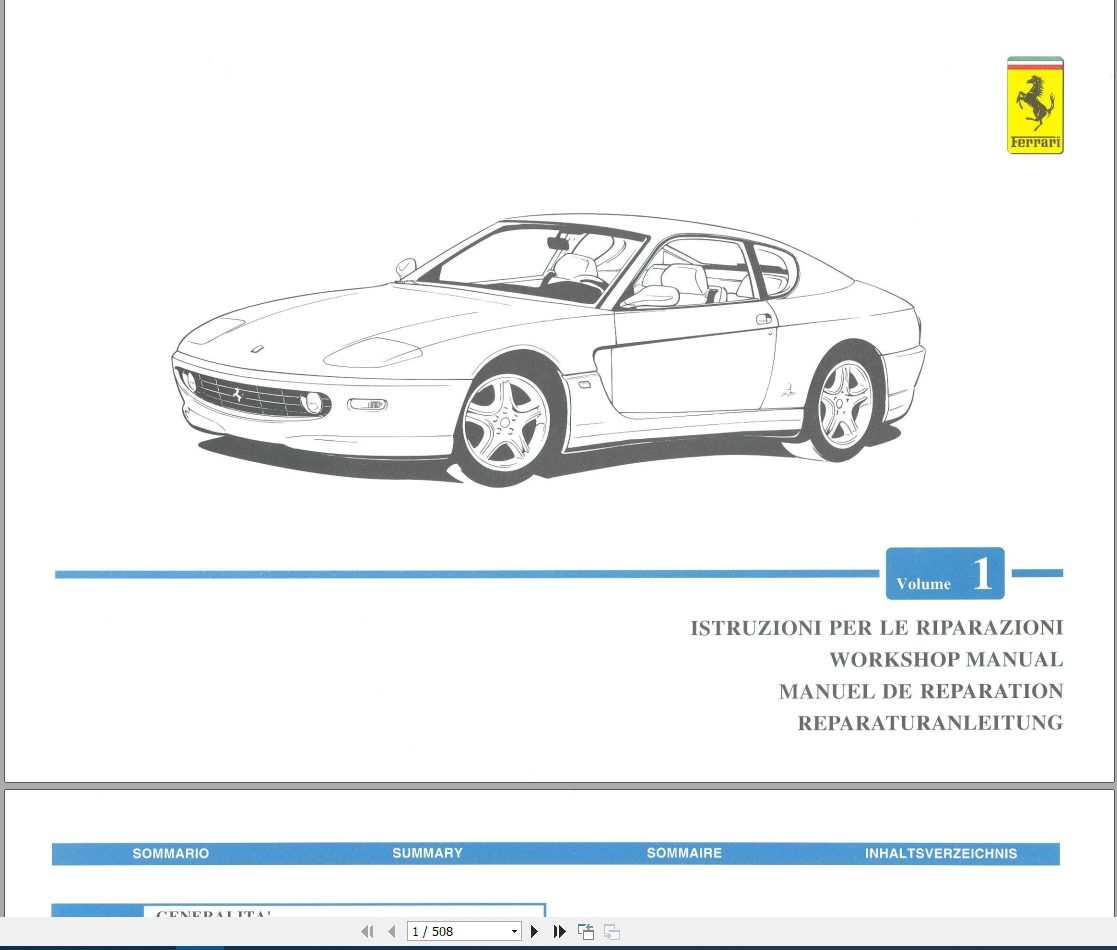Viewport: 1117px width, 950px height.
Task: Click the Ferrari car illustration
Action: pos(548,349)
